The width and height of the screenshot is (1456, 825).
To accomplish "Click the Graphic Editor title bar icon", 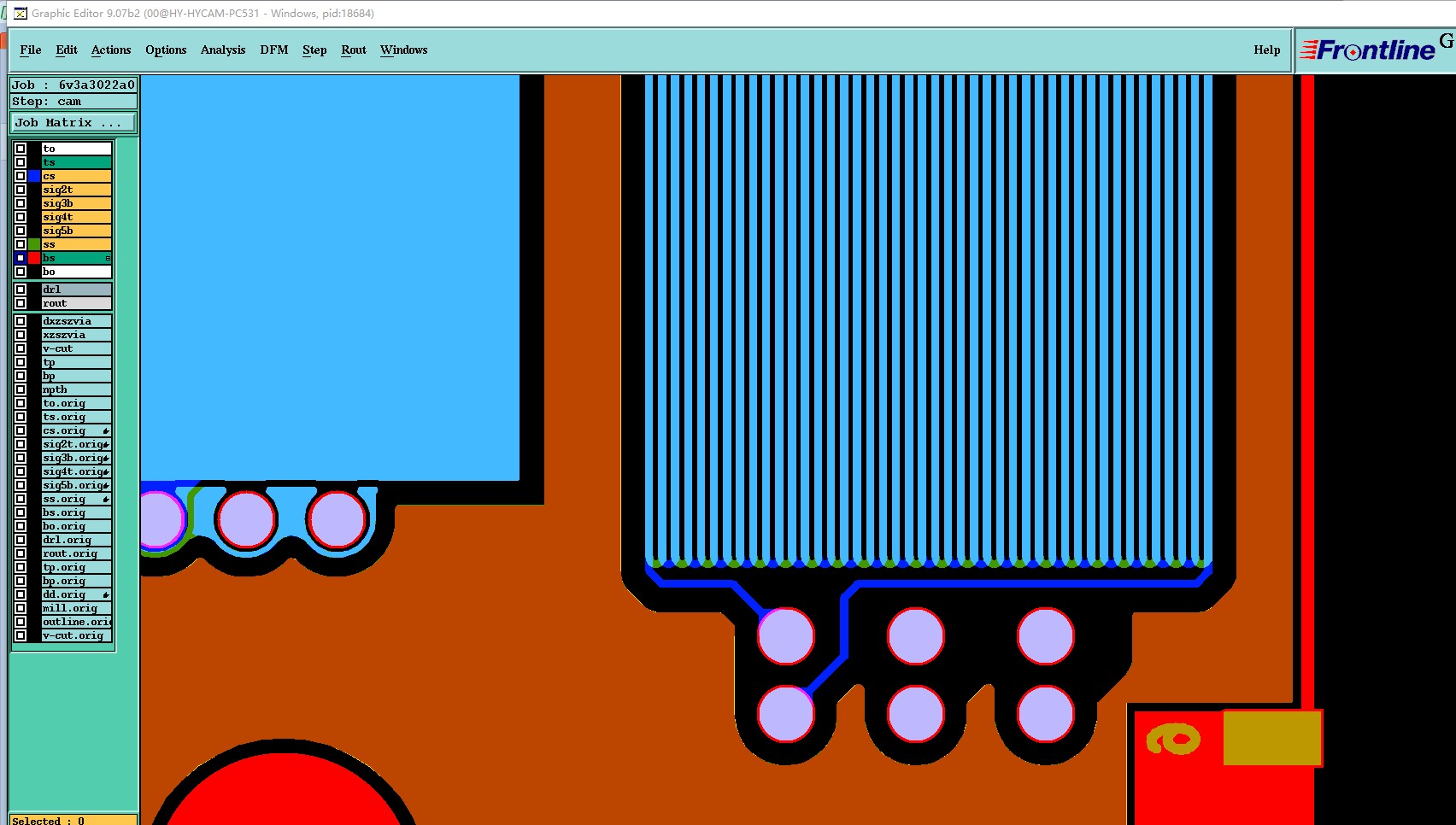I will (21, 13).
